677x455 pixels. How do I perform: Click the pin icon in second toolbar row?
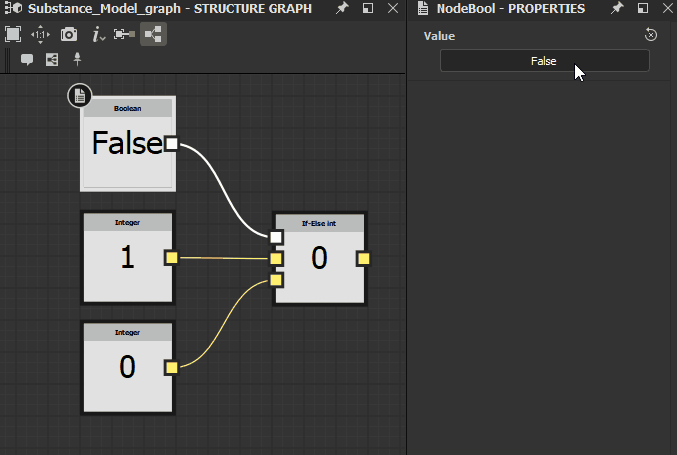(77, 59)
